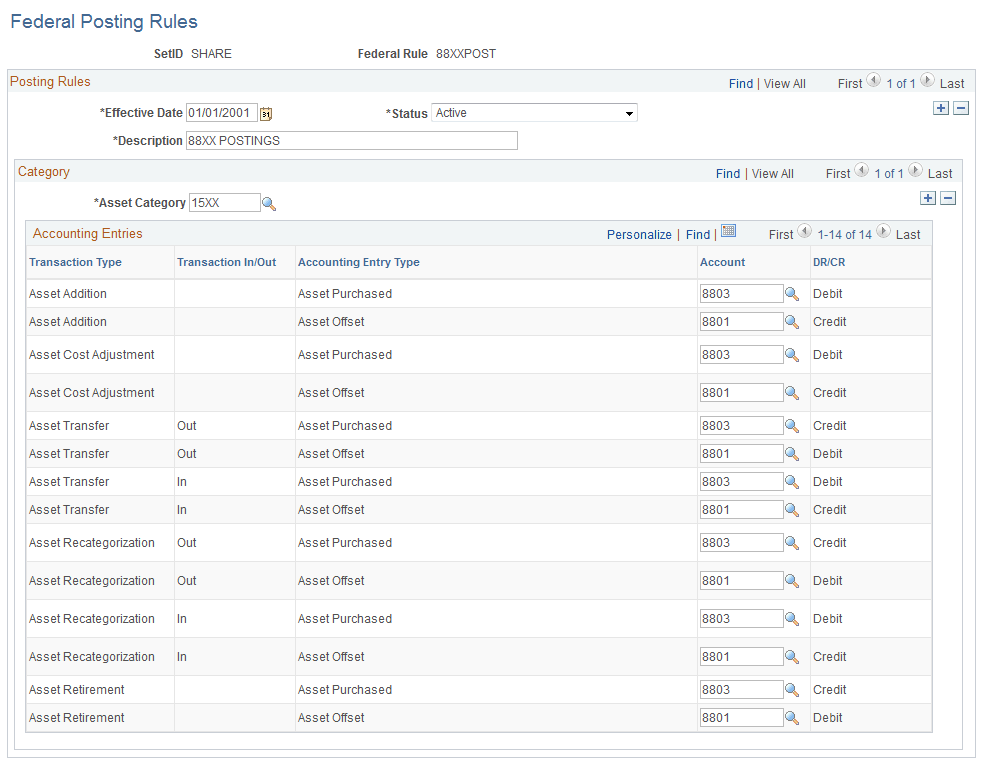This screenshot has width=991, height=764.
Task: Click the Asset Category field
Action: tap(224, 203)
